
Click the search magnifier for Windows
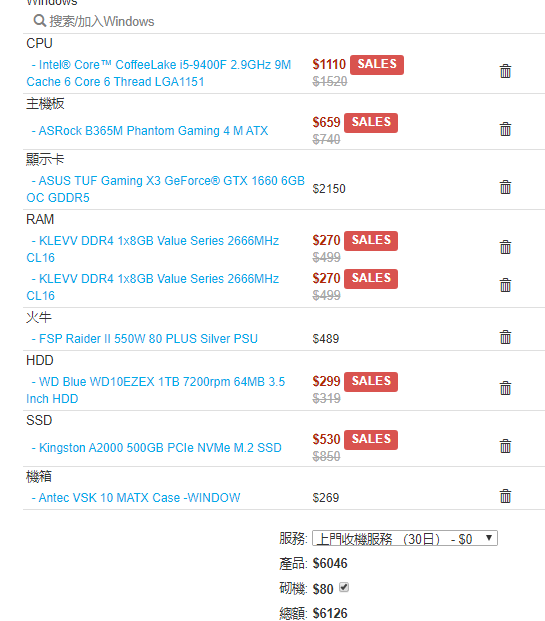tap(40, 21)
